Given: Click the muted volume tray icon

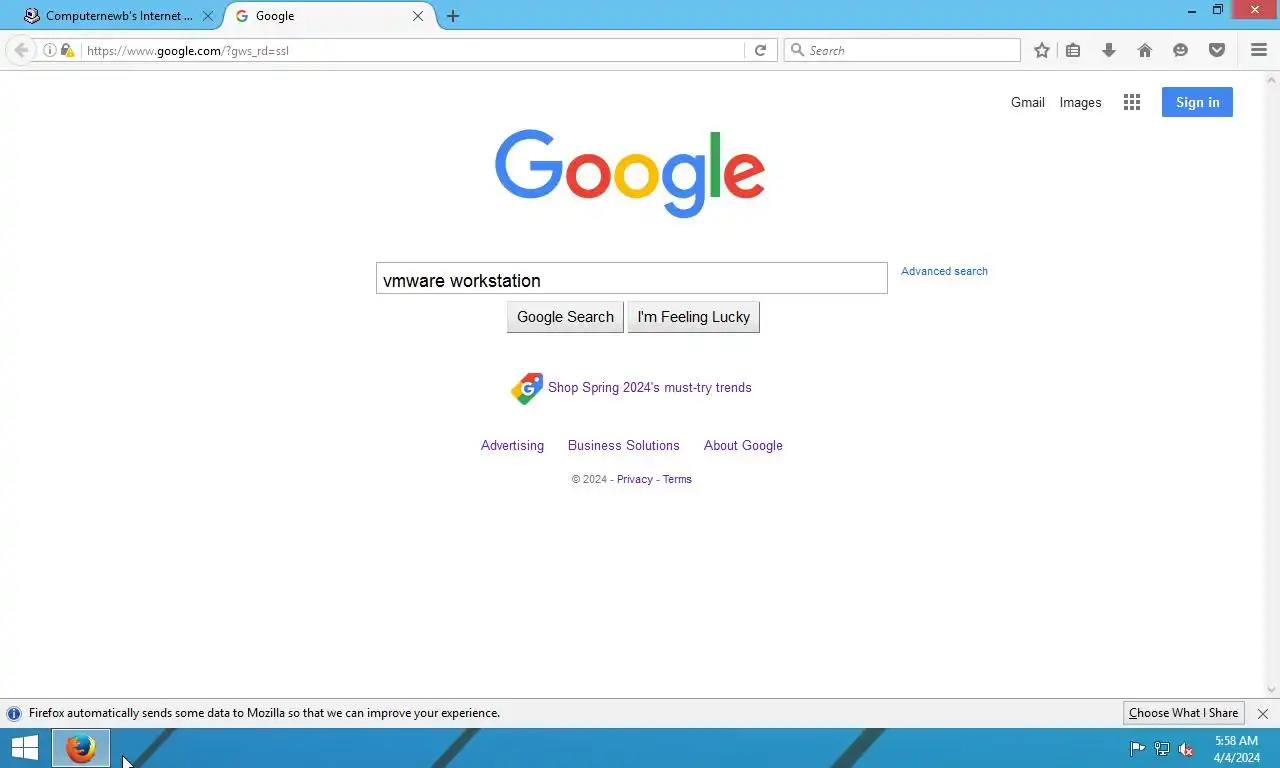Looking at the screenshot, I should click(1186, 749).
